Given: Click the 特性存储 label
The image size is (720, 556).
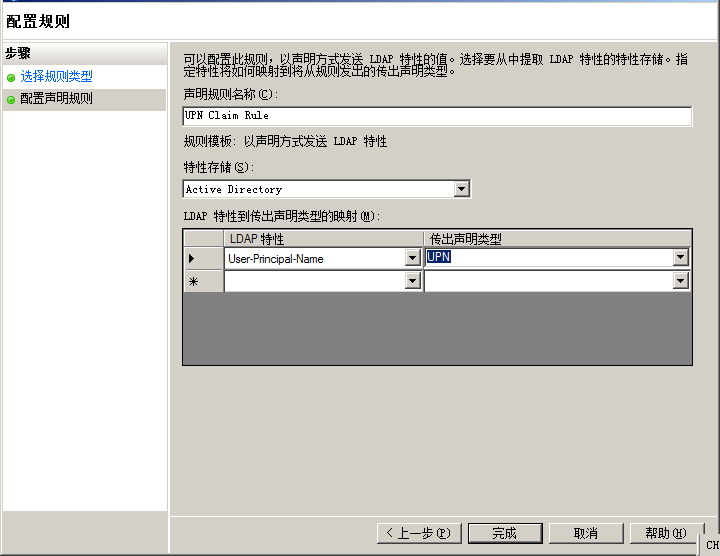Looking at the screenshot, I should point(219,167).
